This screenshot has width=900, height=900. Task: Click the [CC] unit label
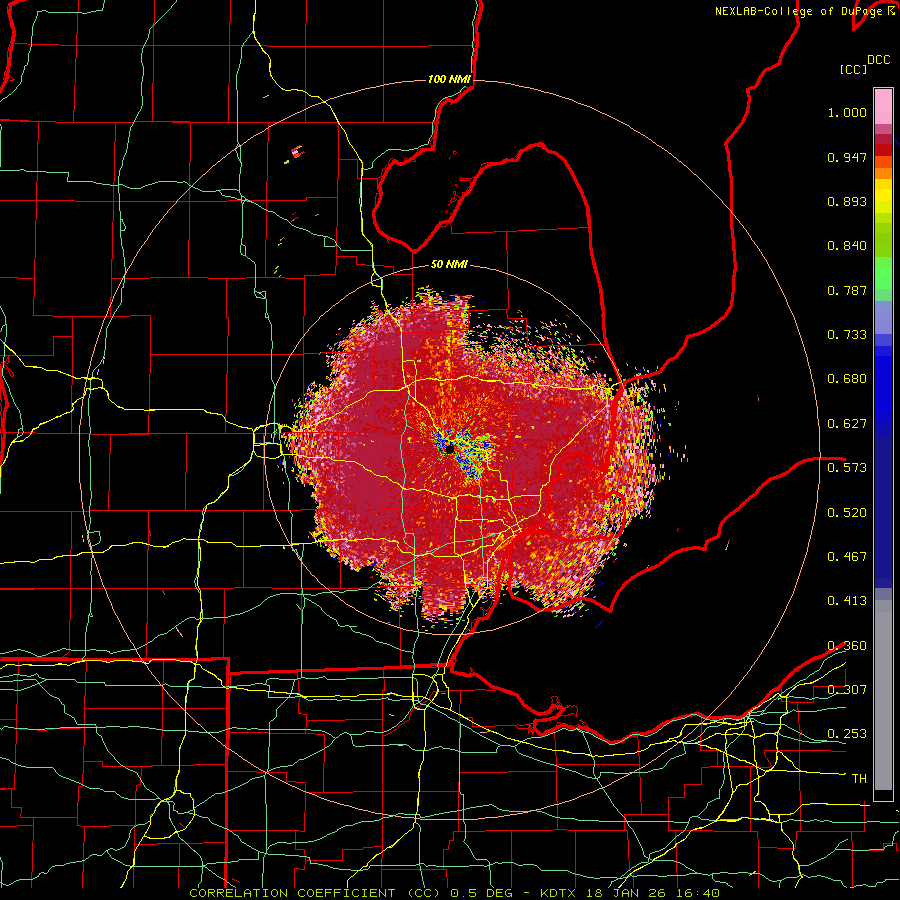854,69
